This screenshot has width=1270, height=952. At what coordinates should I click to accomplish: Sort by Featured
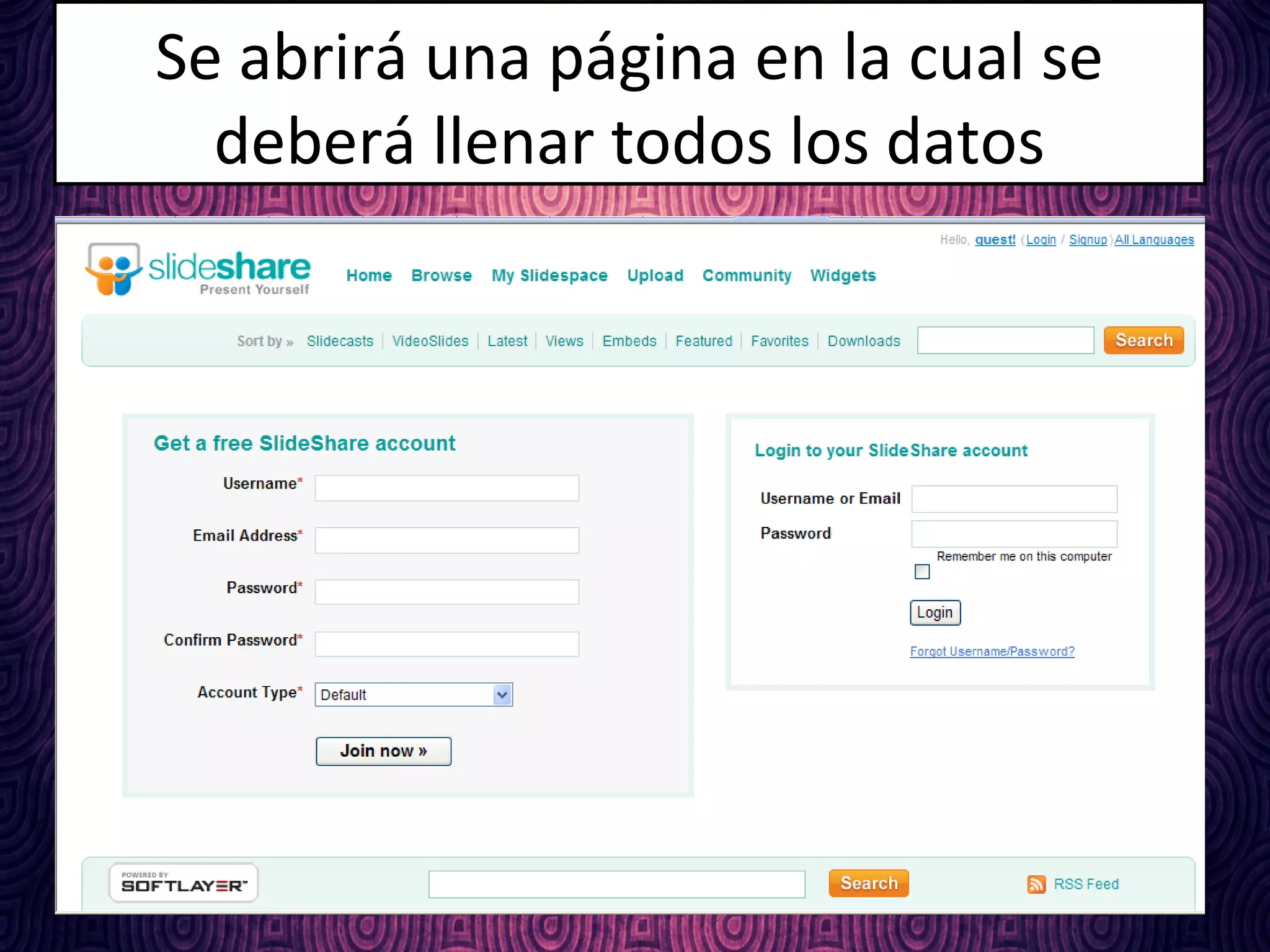click(704, 341)
